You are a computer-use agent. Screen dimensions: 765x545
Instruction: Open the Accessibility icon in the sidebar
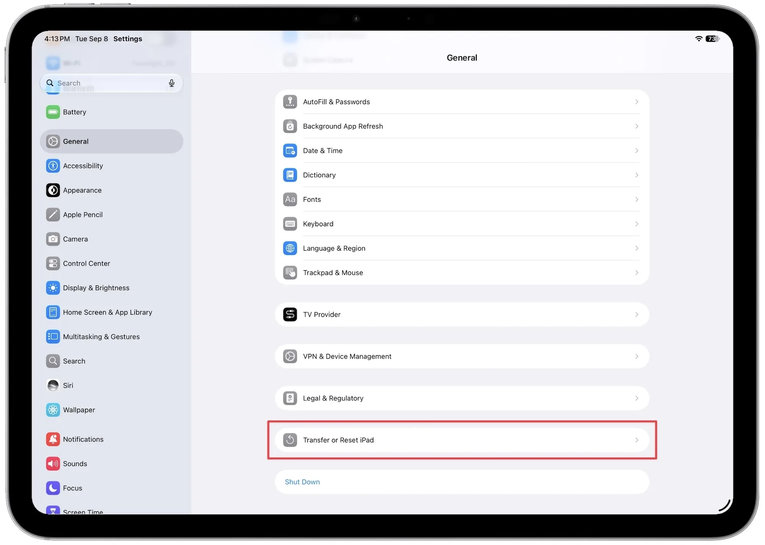pyautogui.click(x=53, y=166)
